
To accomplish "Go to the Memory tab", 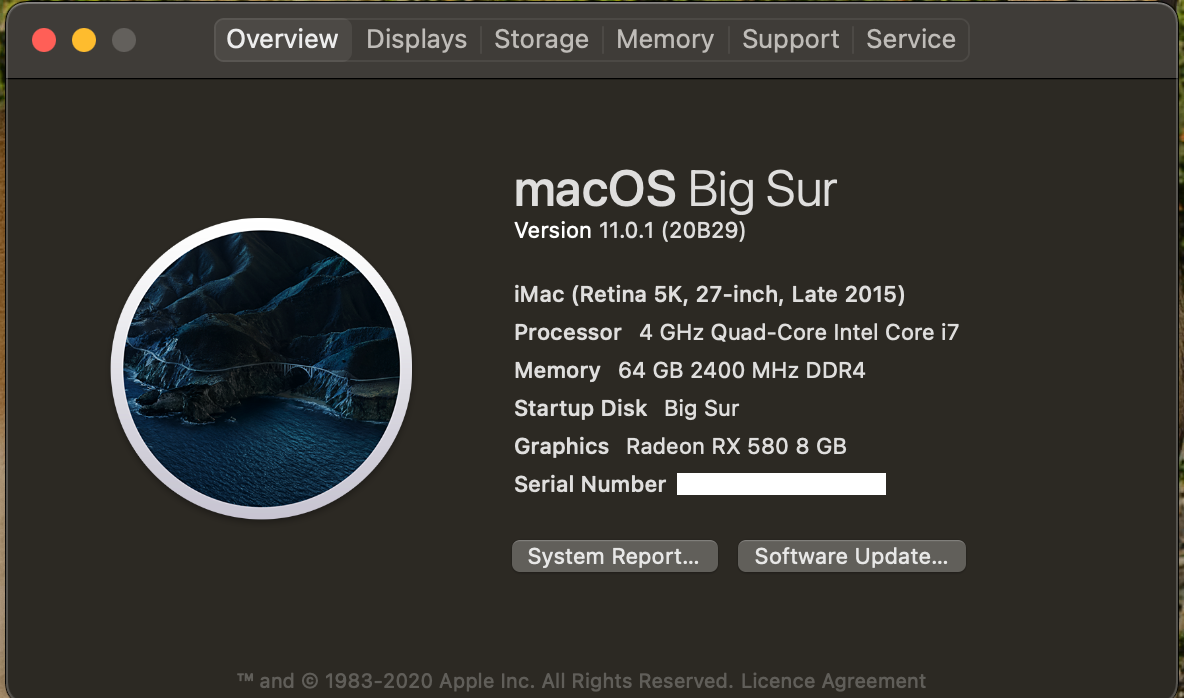I will point(665,40).
